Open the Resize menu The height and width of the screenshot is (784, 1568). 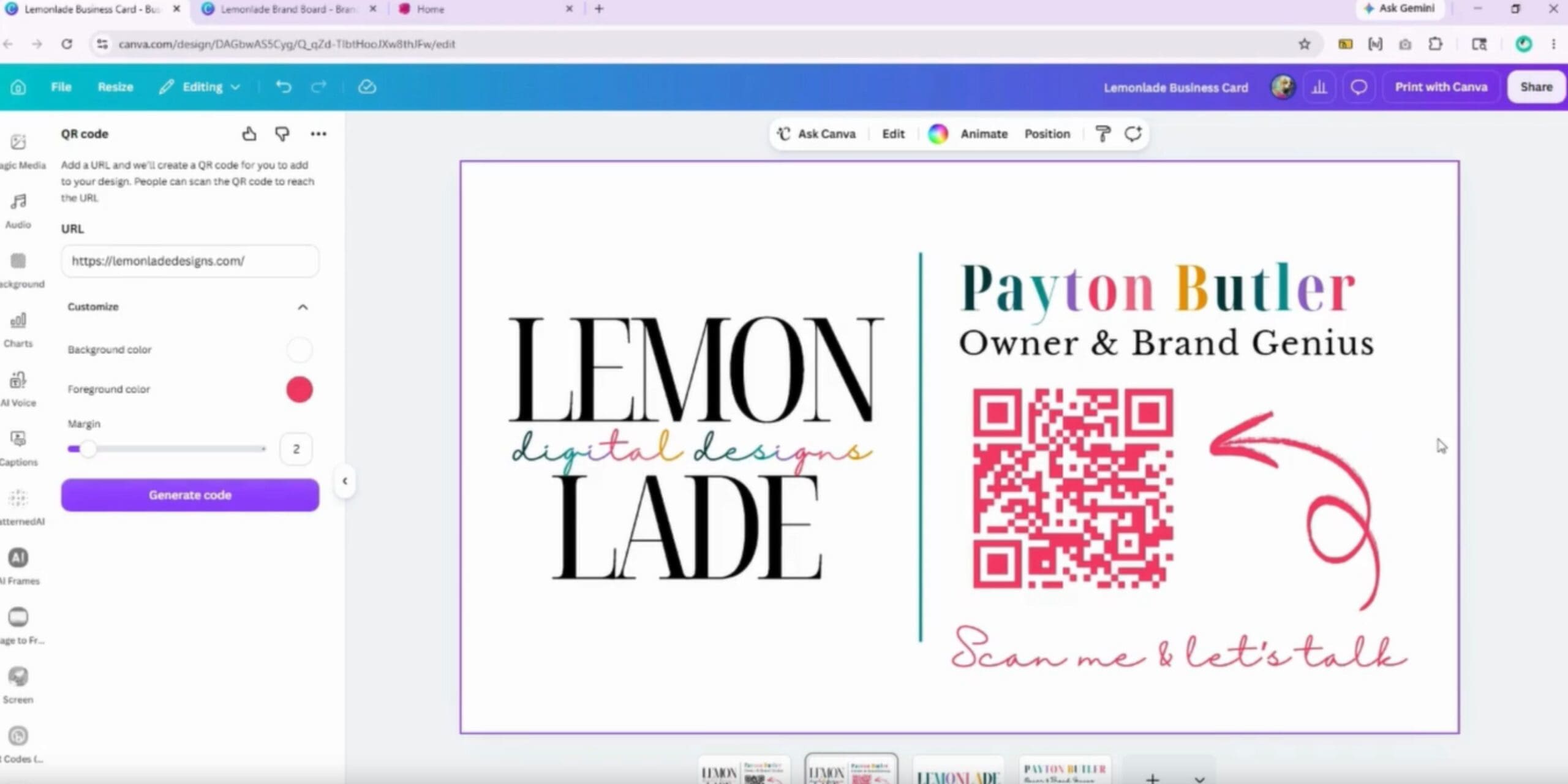(115, 87)
